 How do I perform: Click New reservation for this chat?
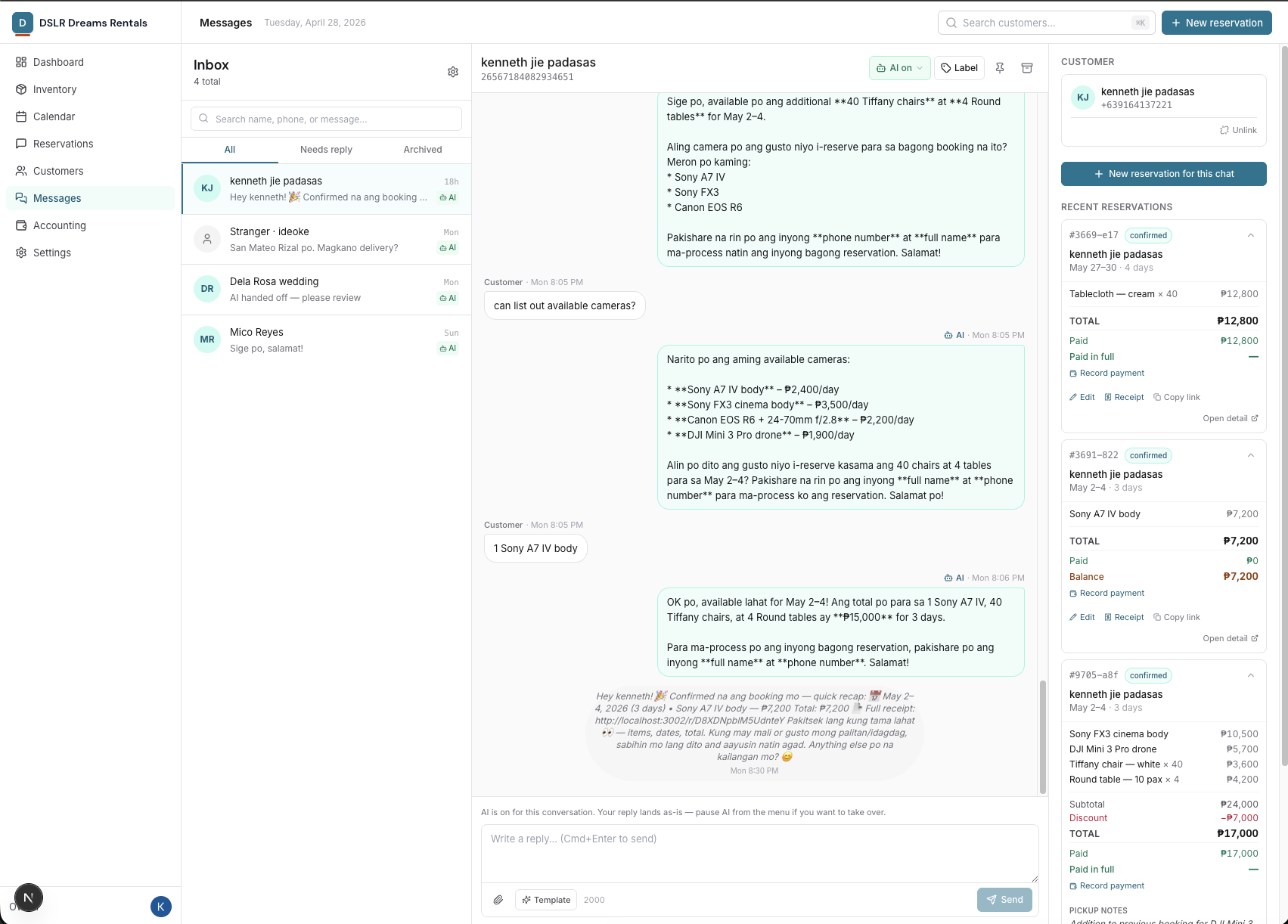coord(1163,174)
